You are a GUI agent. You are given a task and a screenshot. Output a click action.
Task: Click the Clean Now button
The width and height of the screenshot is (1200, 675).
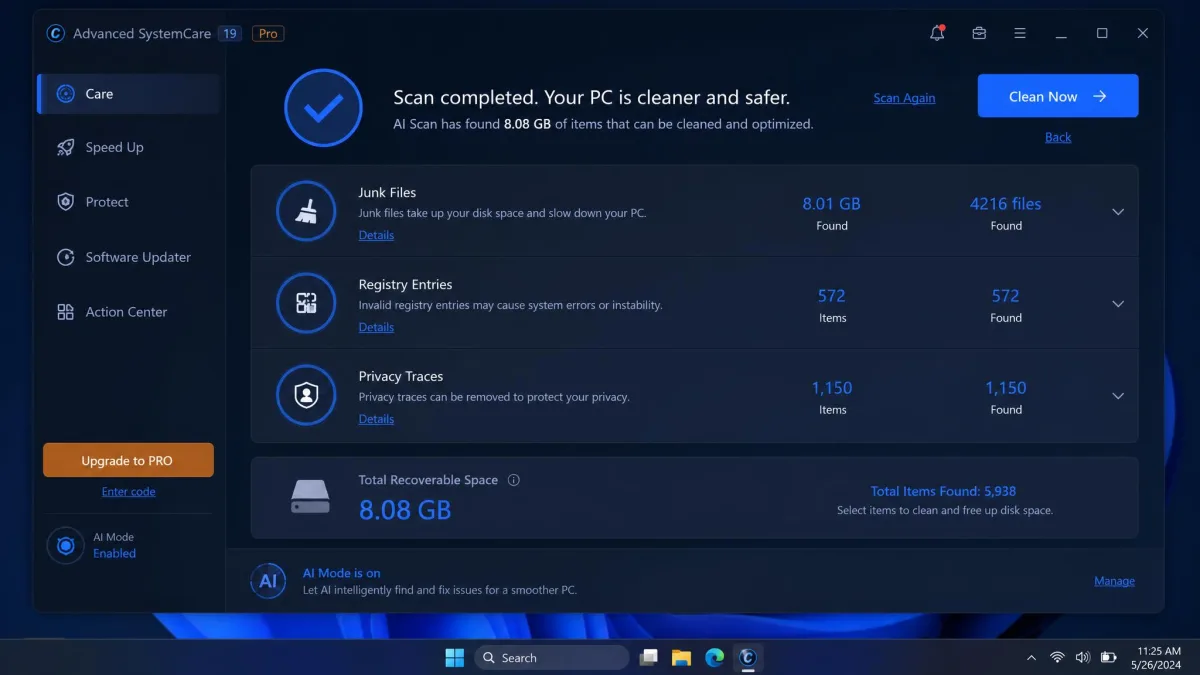(1058, 96)
